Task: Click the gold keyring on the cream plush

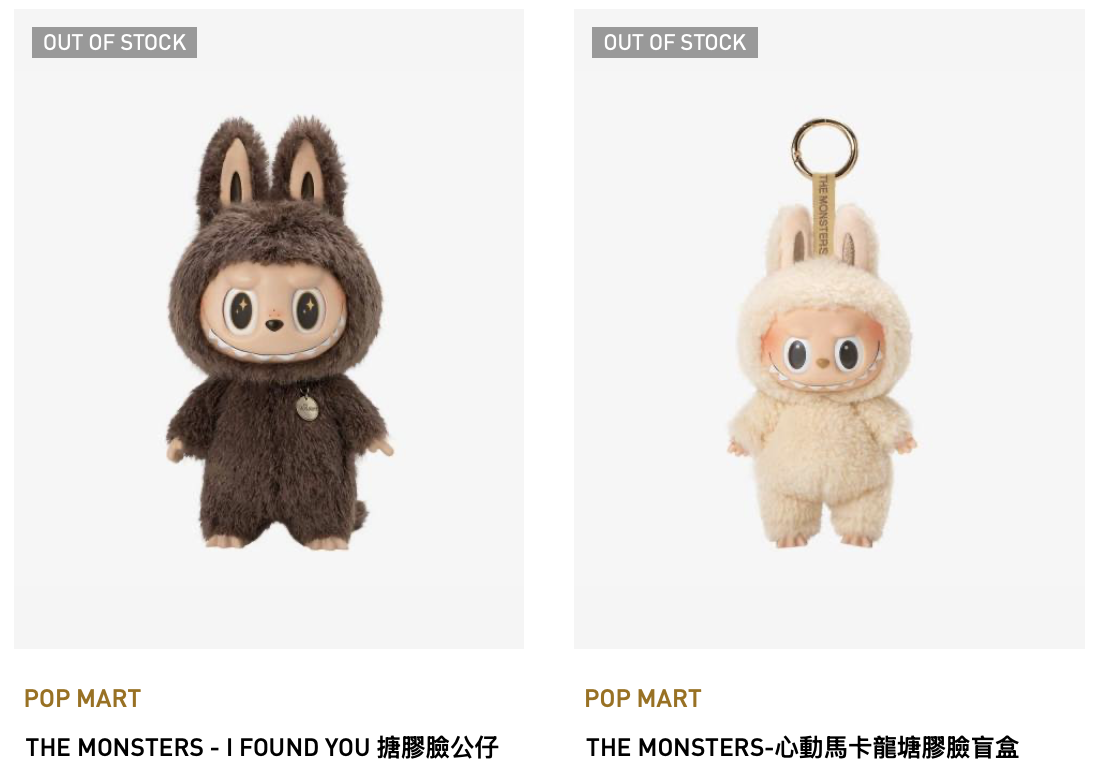Action: tap(824, 147)
